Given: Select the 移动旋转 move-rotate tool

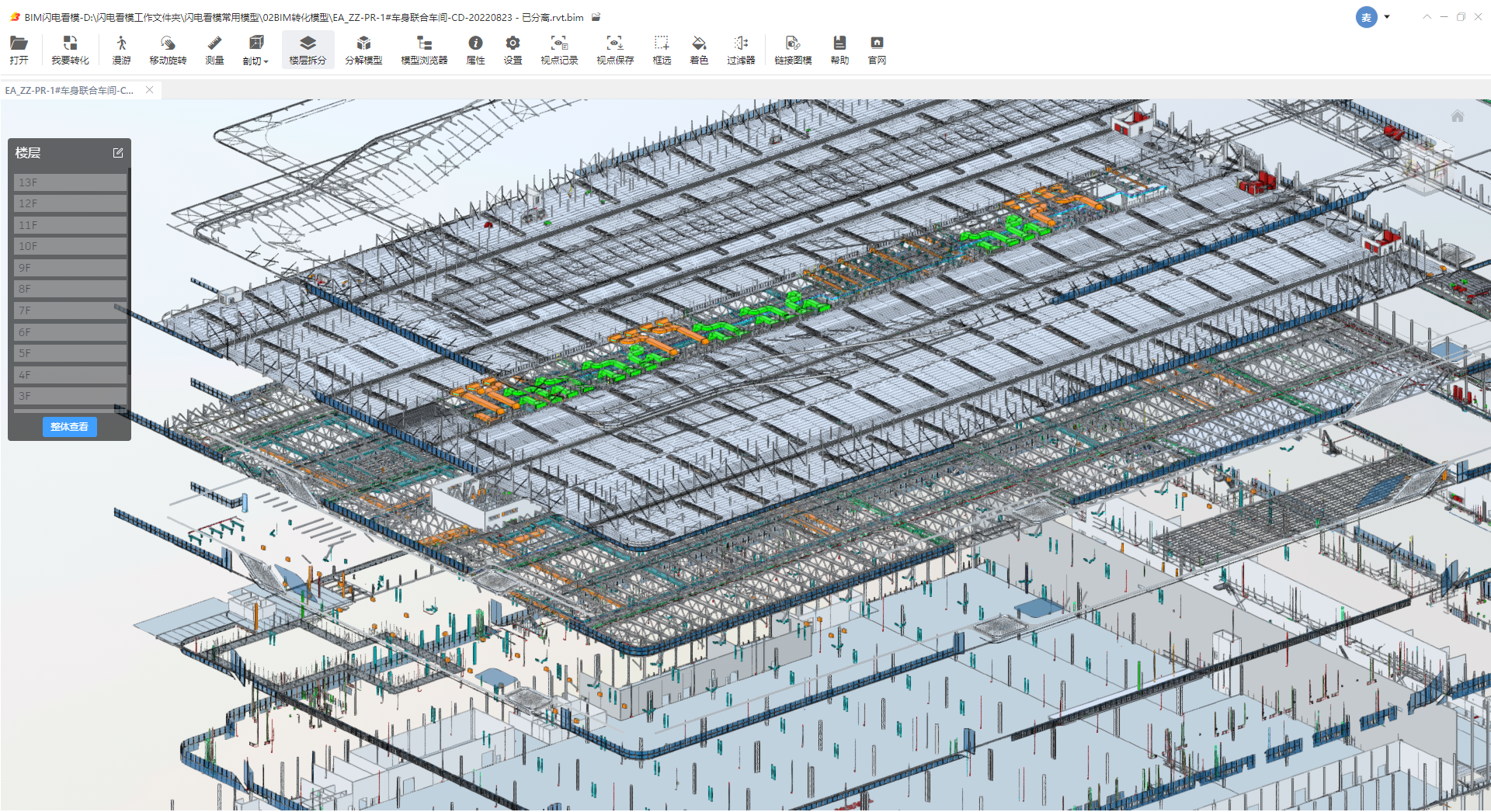Looking at the screenshot, I should [x=168, y=50].
